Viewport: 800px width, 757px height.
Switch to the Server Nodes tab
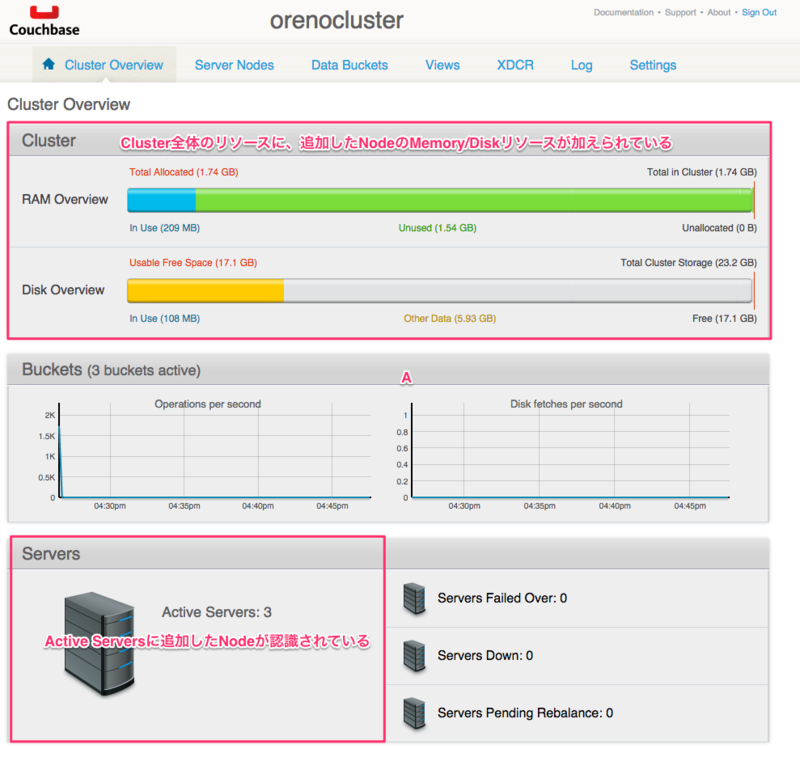pos(234,65)
